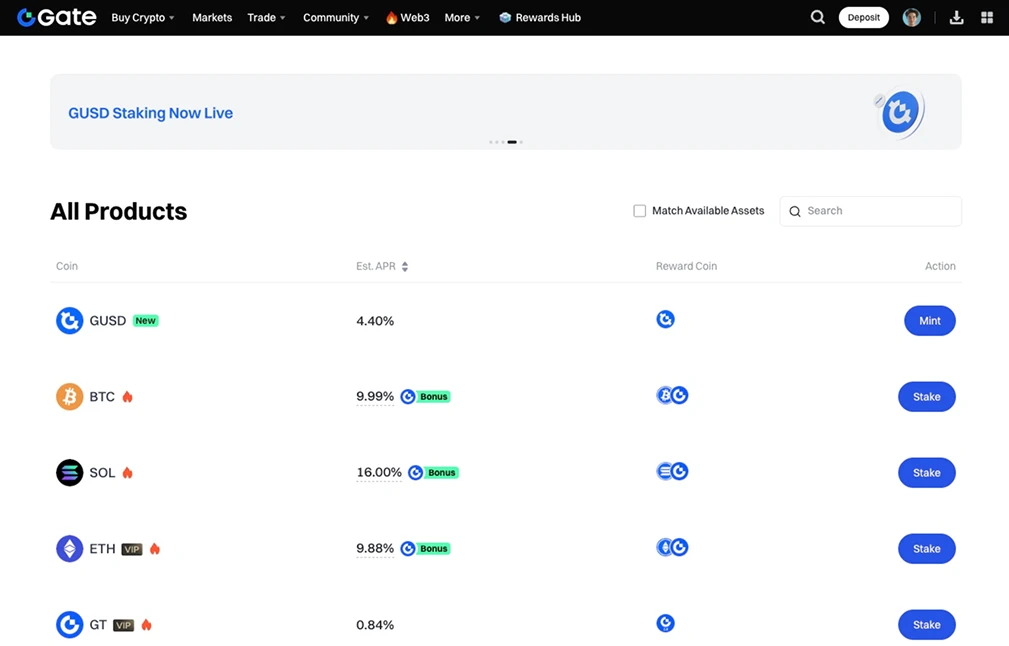This screenshot has width=1009, height=646.
Task: Focus the product Search field
Action: pos(870,211)
